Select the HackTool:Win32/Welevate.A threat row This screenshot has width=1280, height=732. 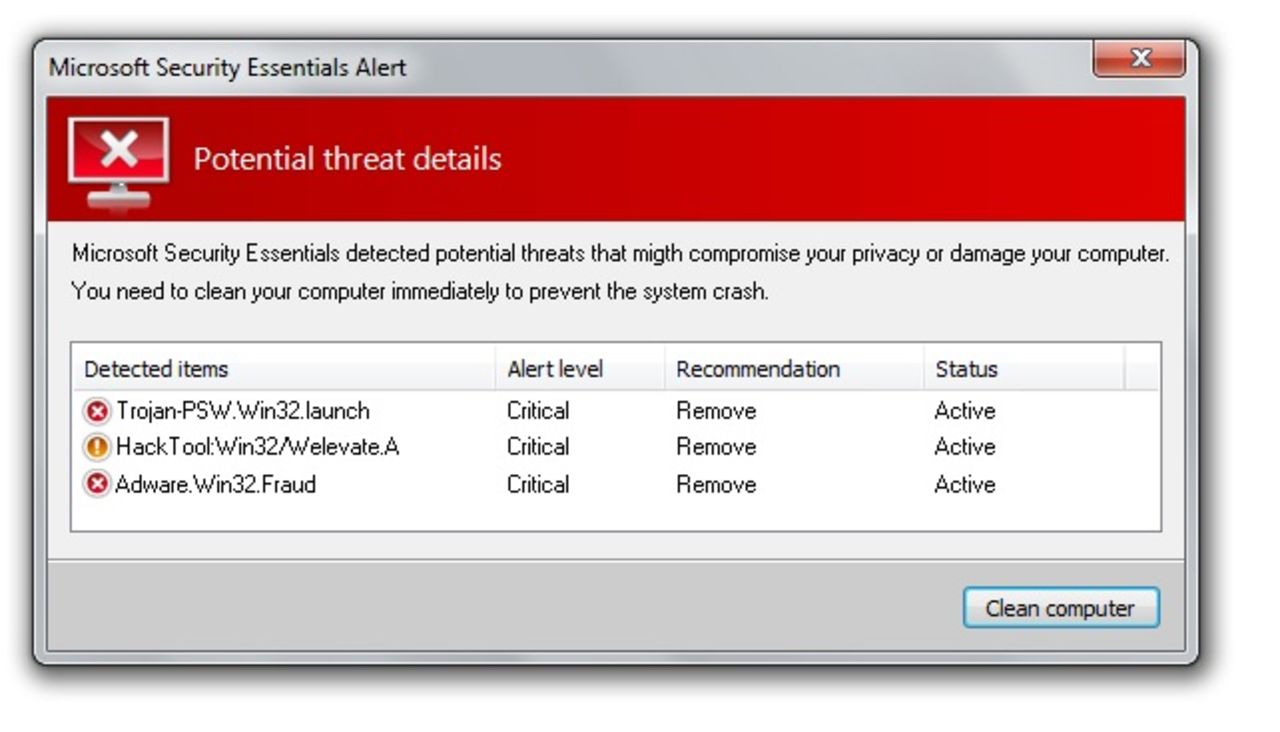(258, 447)
